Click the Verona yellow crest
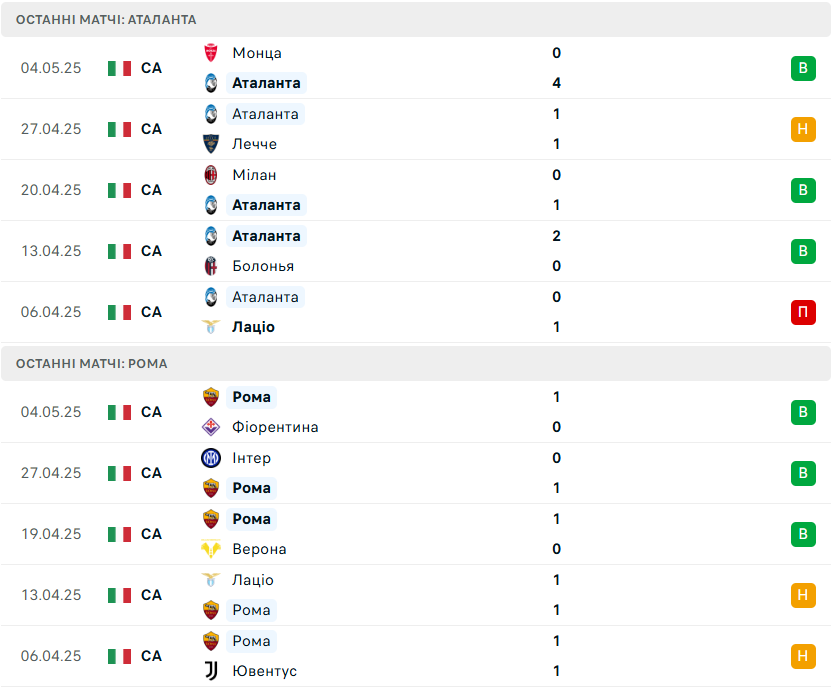Image resolution: width=833 pixels, height=690 pixels. pyautogui.click(x=211, y=549)
